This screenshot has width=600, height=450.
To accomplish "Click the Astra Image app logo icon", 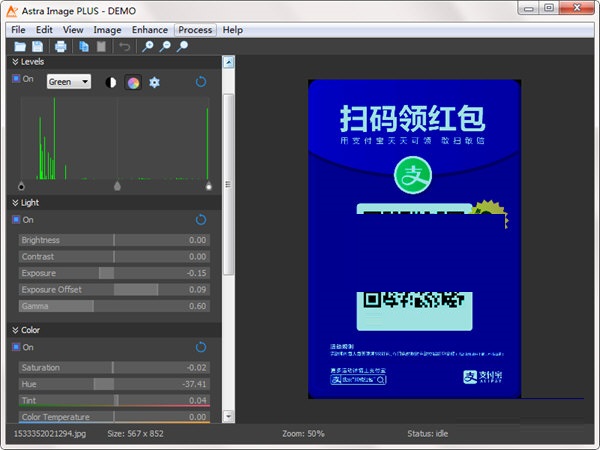I will pos(12,11).
